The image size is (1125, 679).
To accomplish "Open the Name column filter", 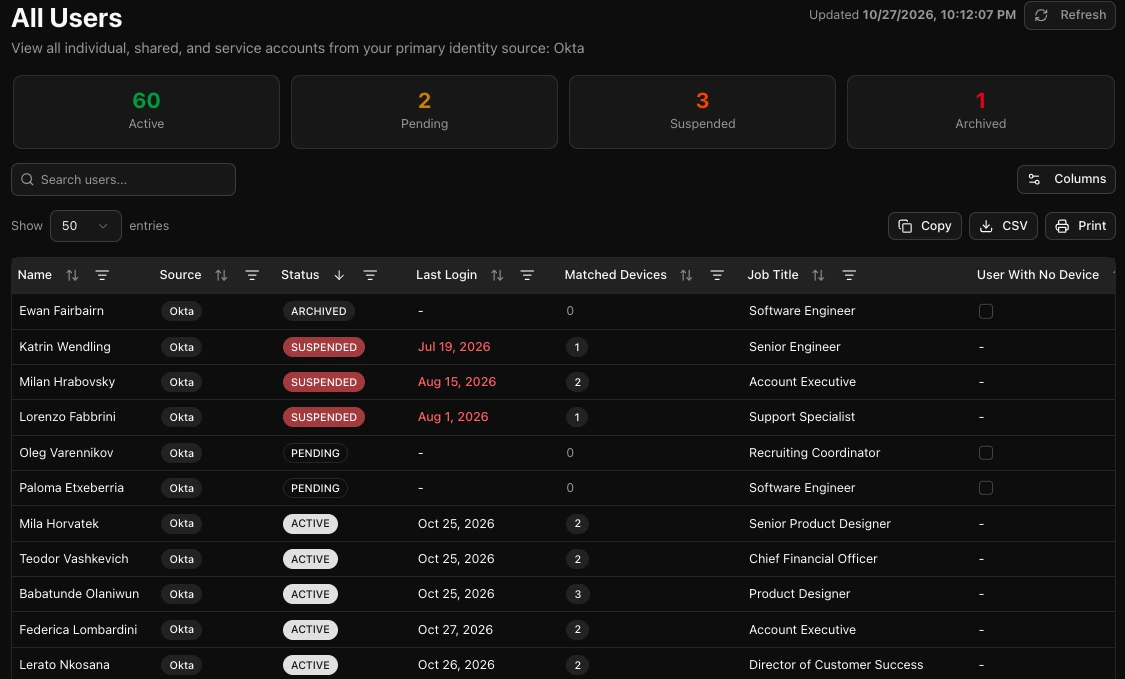I will (x=102, y=275).
